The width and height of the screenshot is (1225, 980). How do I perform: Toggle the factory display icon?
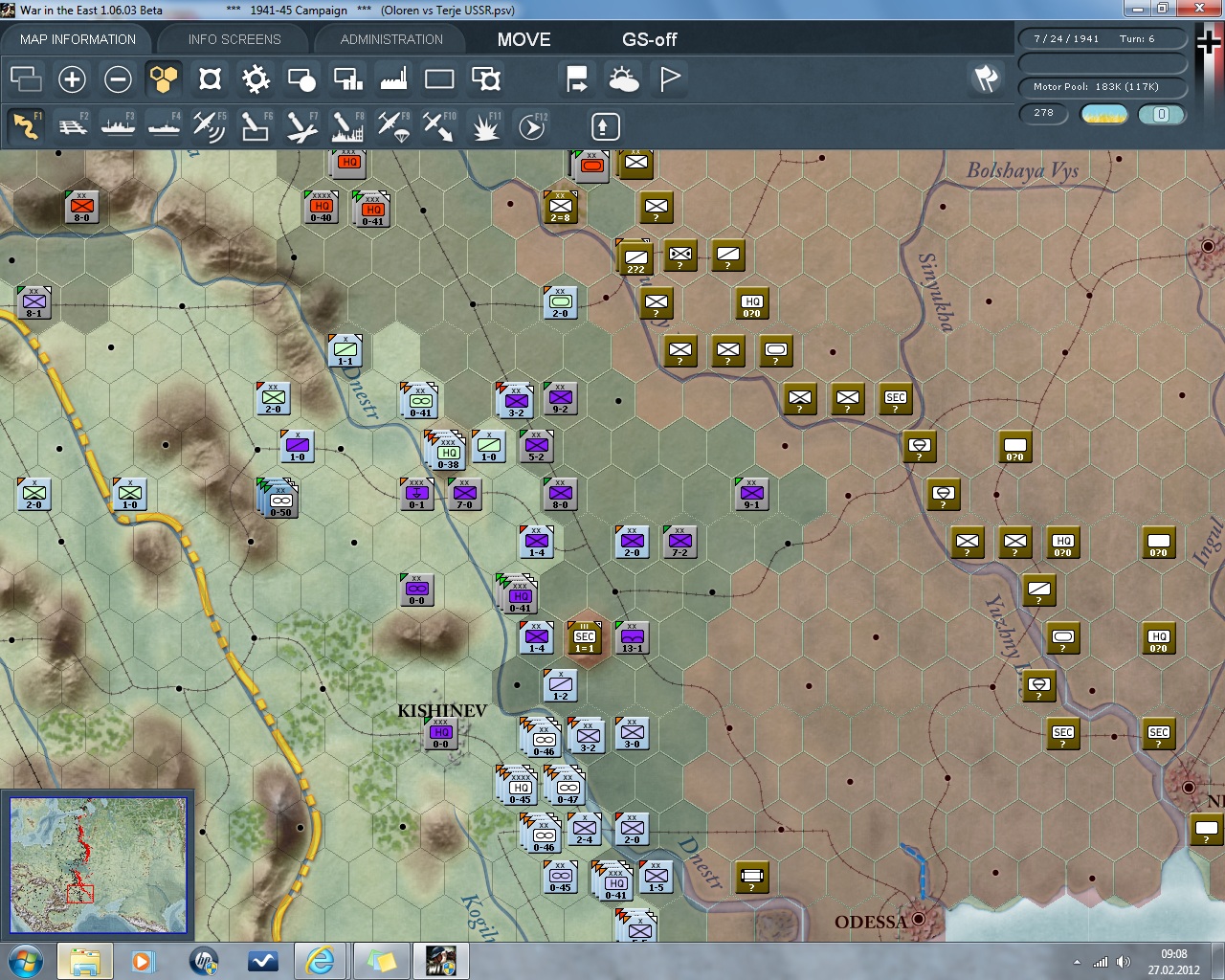click(393, 78)
